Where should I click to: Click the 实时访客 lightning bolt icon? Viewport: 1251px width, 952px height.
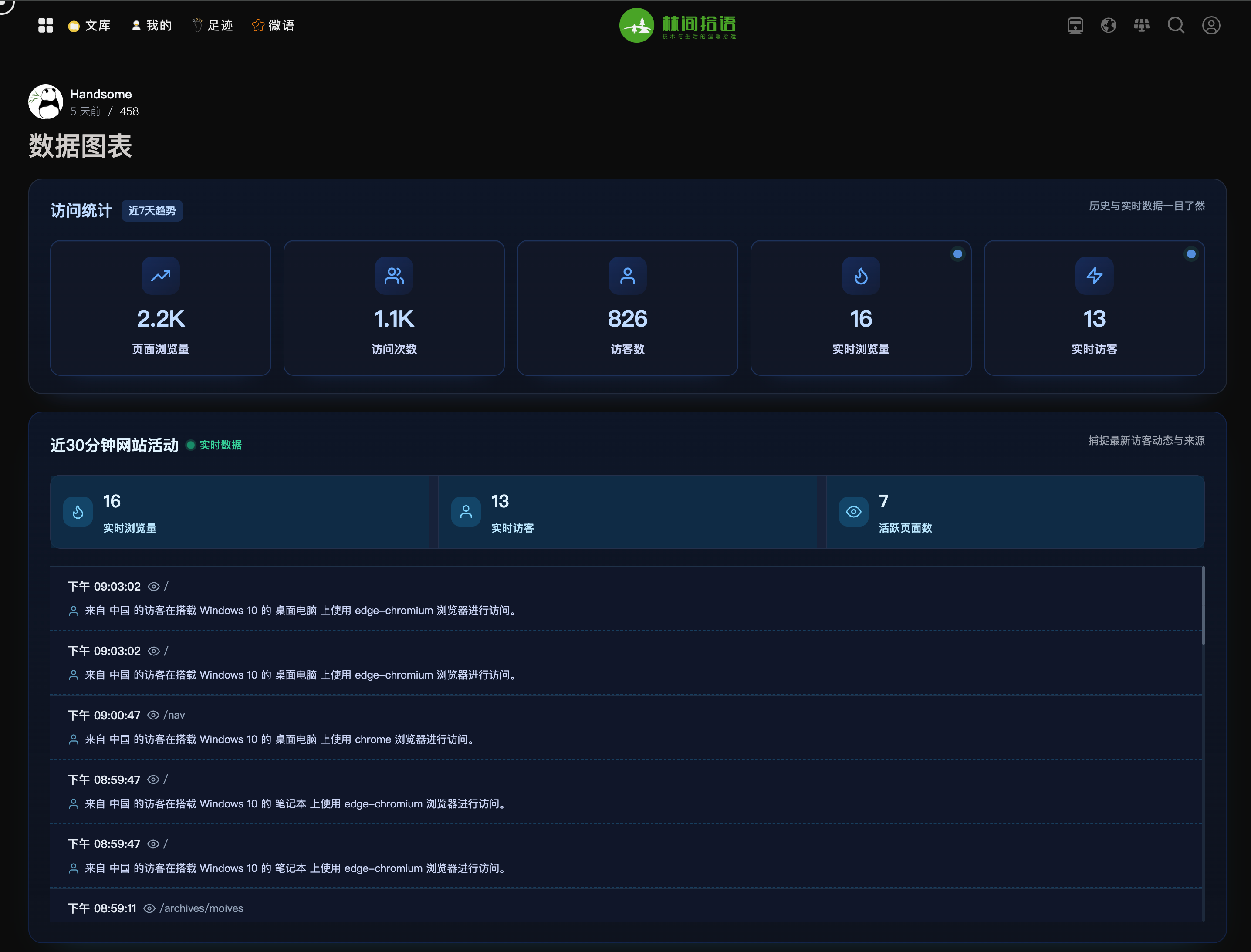[x=1094, y=276]
